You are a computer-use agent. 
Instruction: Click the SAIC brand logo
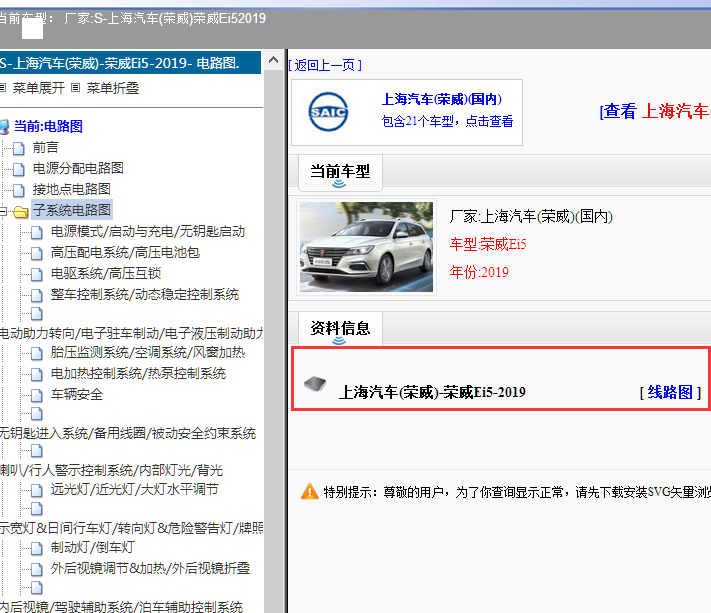click(328, 112)
